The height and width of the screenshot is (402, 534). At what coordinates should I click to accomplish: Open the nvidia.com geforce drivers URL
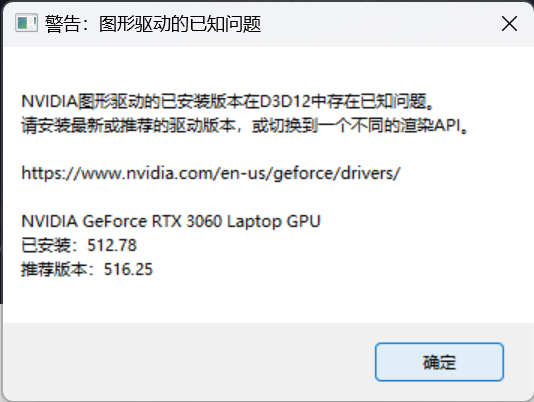(210, 173)
